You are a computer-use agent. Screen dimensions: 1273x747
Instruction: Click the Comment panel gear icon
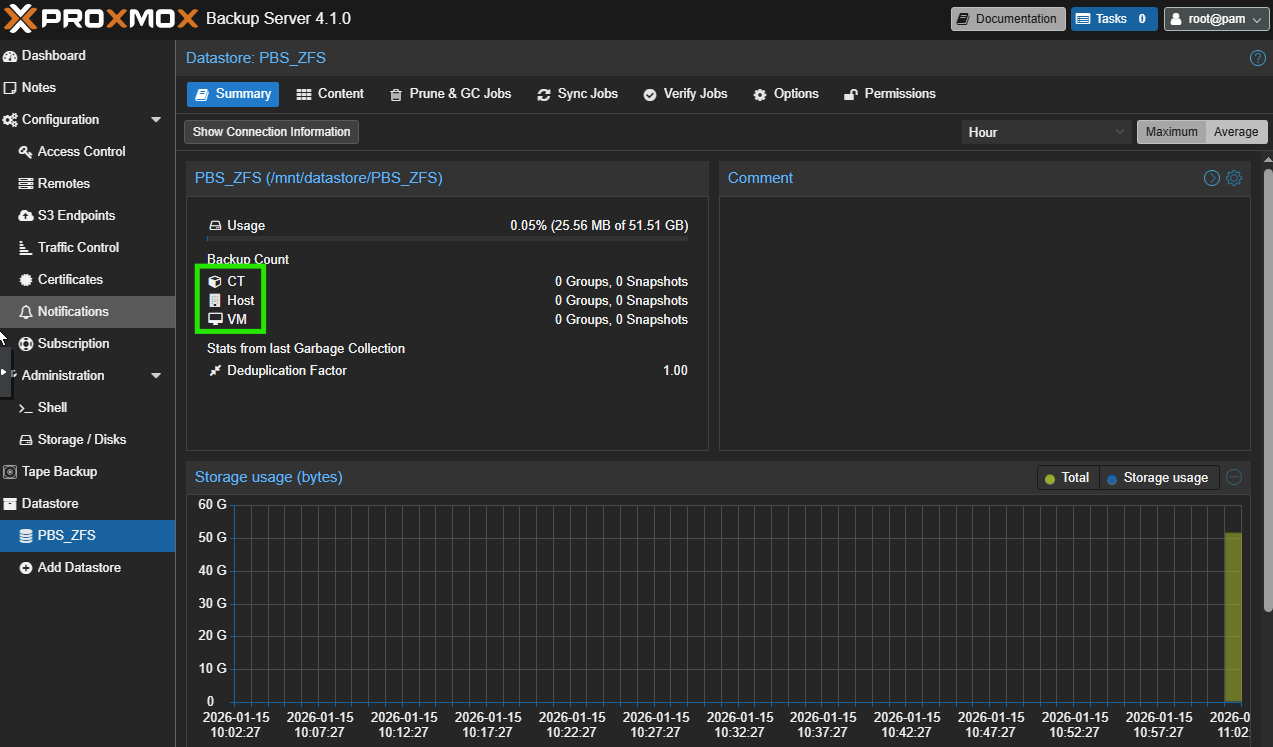coord(1234,178)
